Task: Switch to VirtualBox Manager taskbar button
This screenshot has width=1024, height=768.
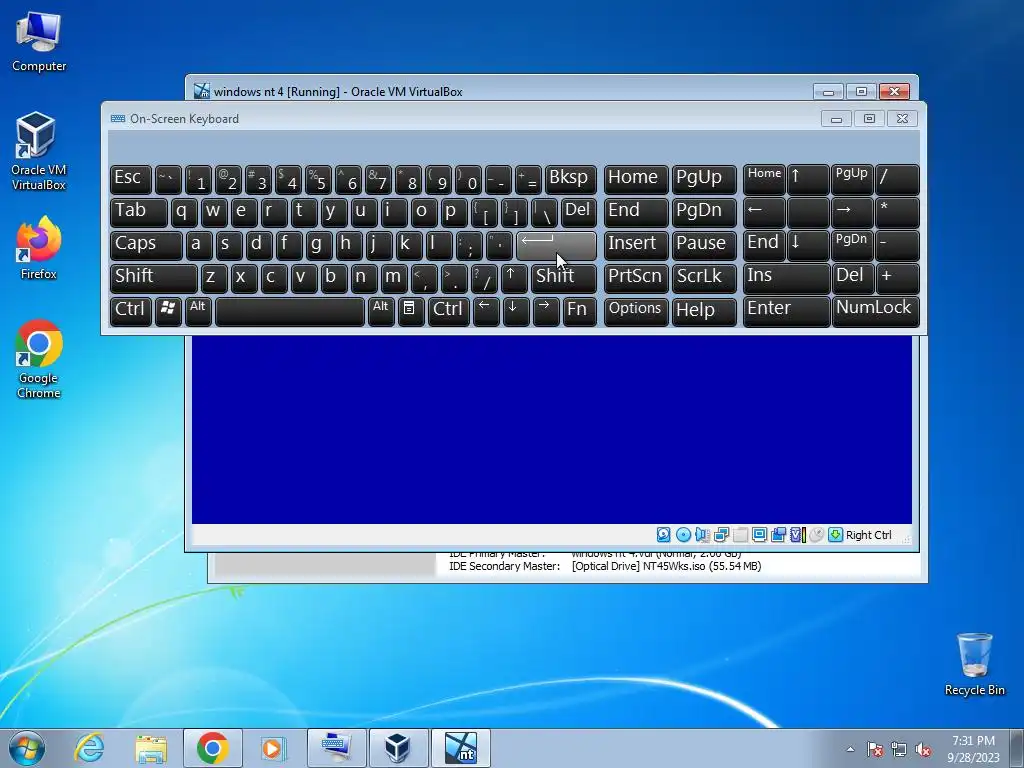Action: coord(398,748)
